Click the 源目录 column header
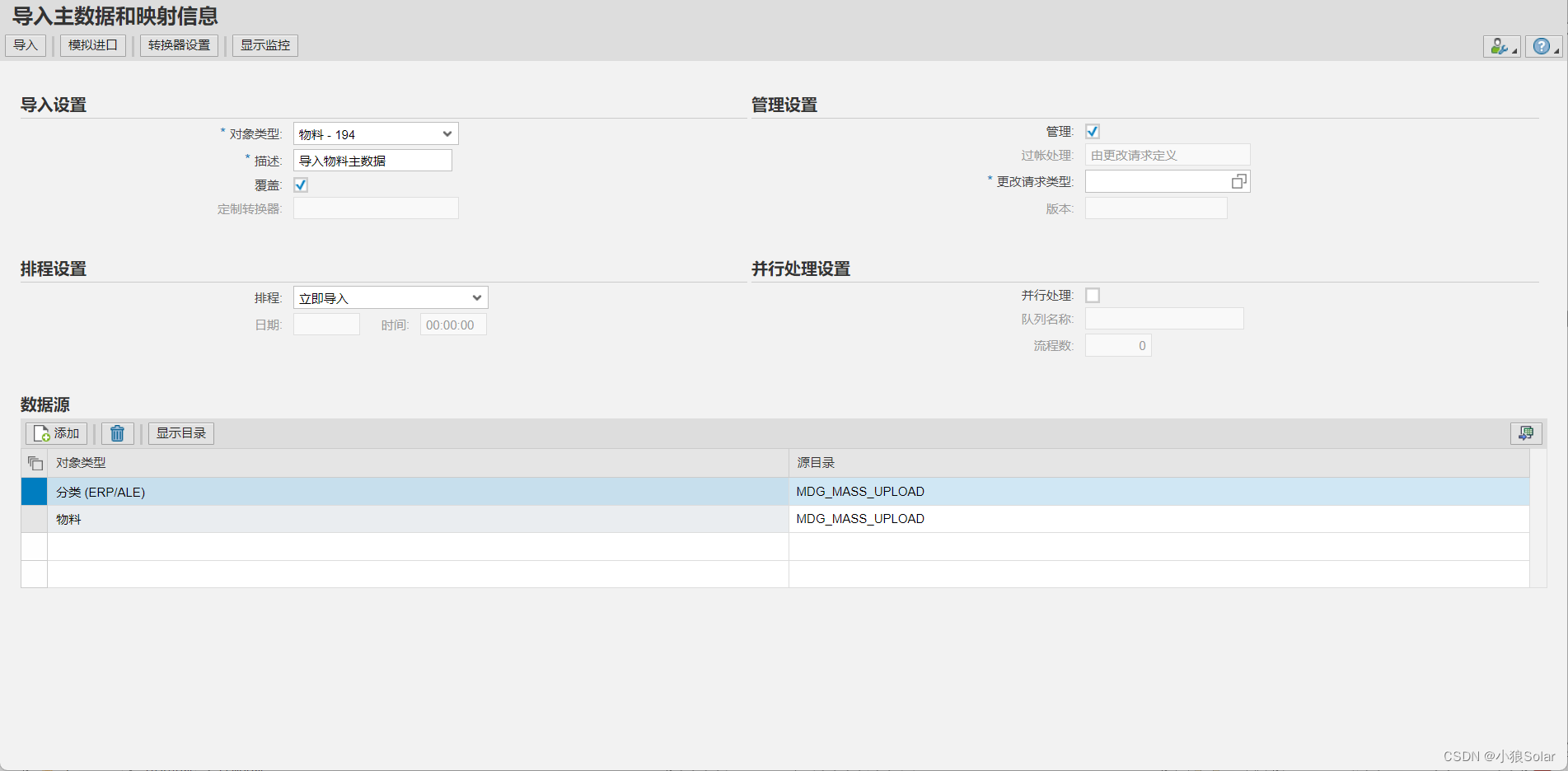 pos(1158,463)
